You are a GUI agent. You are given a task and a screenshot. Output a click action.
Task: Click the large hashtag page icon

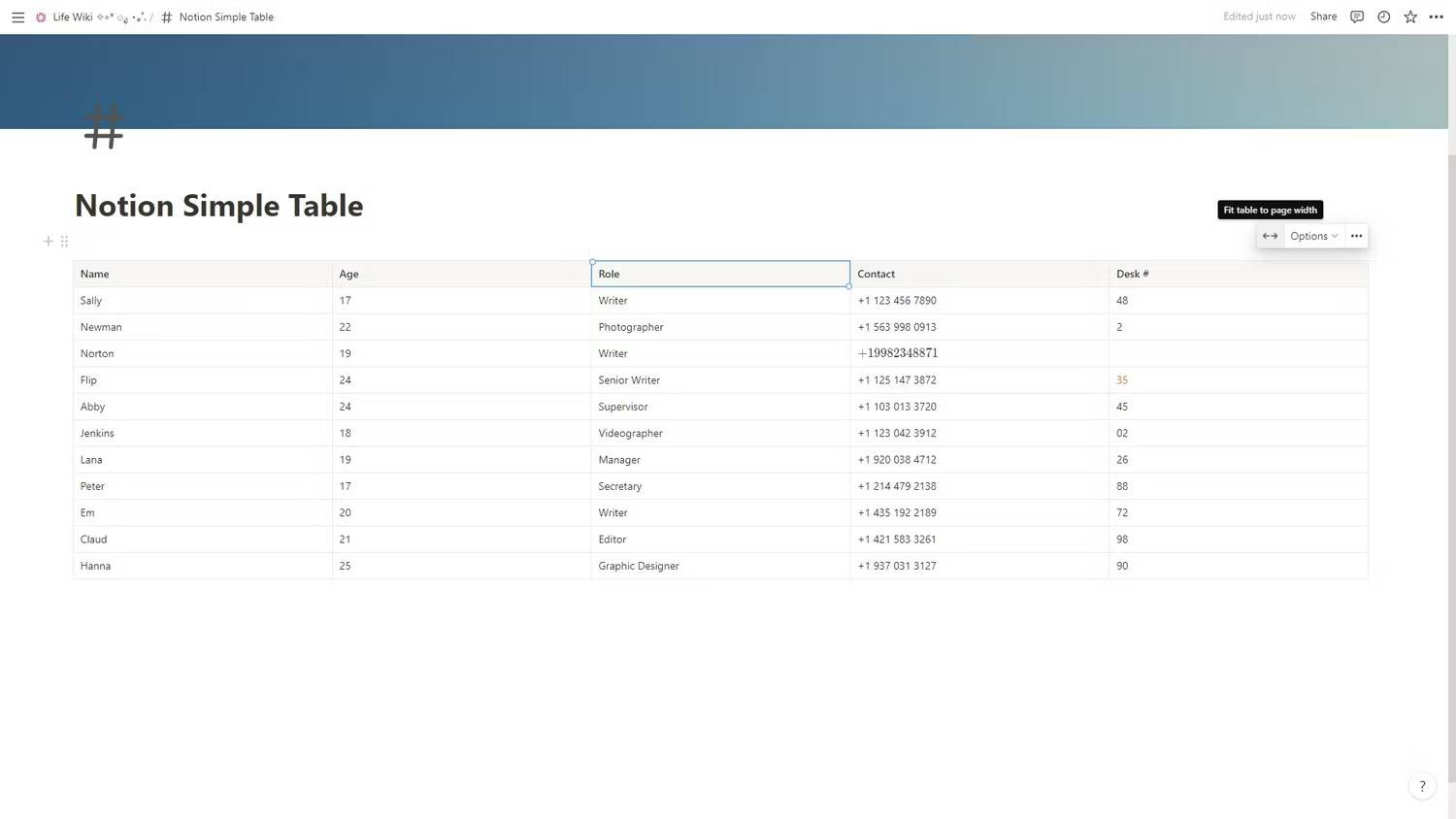pos(104,127)
